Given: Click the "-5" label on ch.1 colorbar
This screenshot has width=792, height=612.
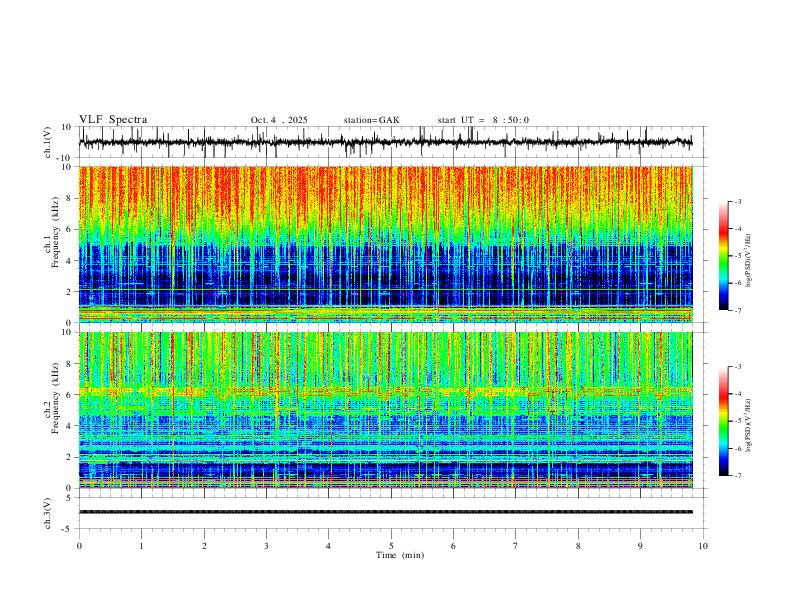Looking at the screenshot, I should (x=738, y=256).
